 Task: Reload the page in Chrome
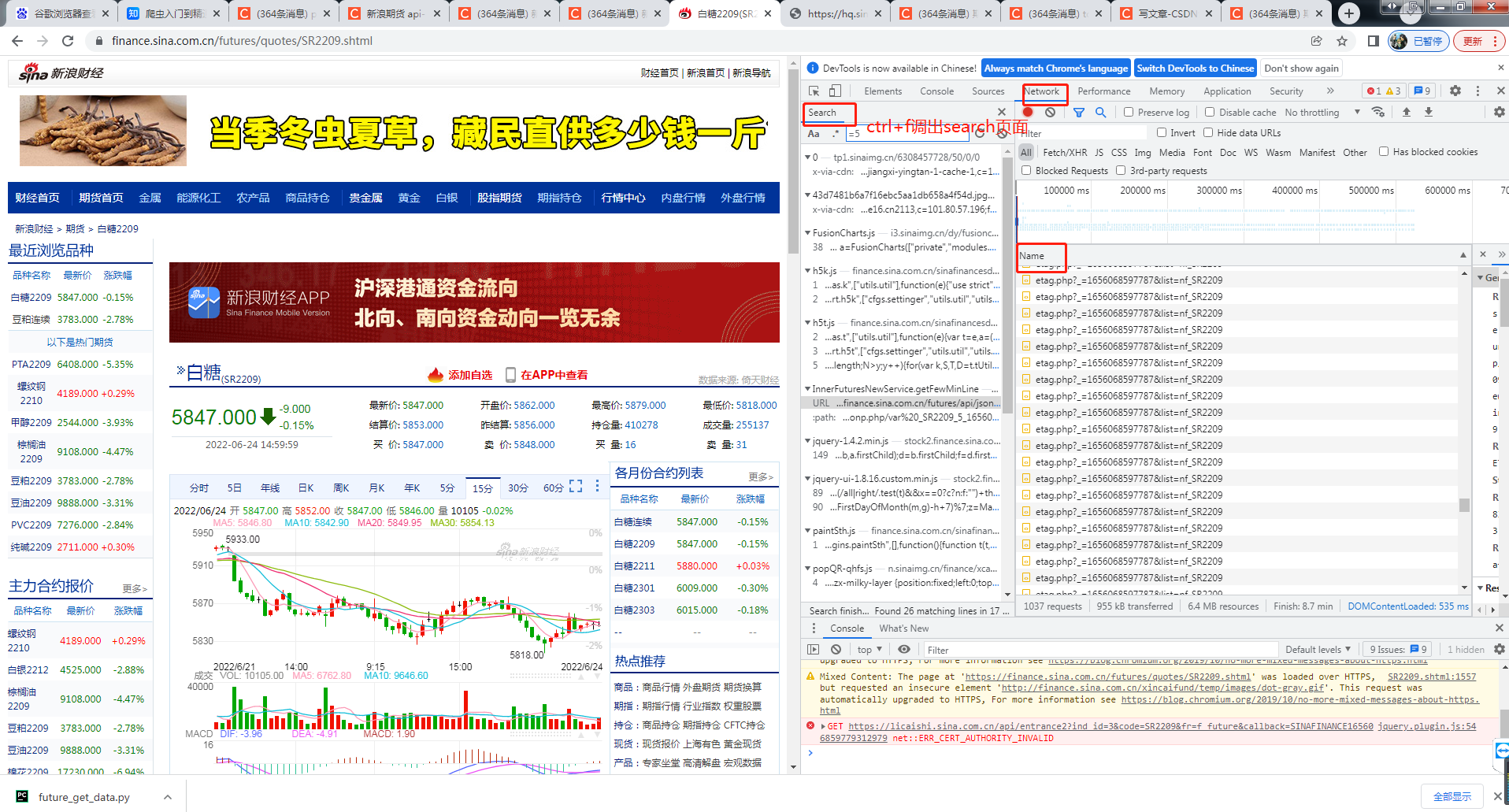pos(68,41)
